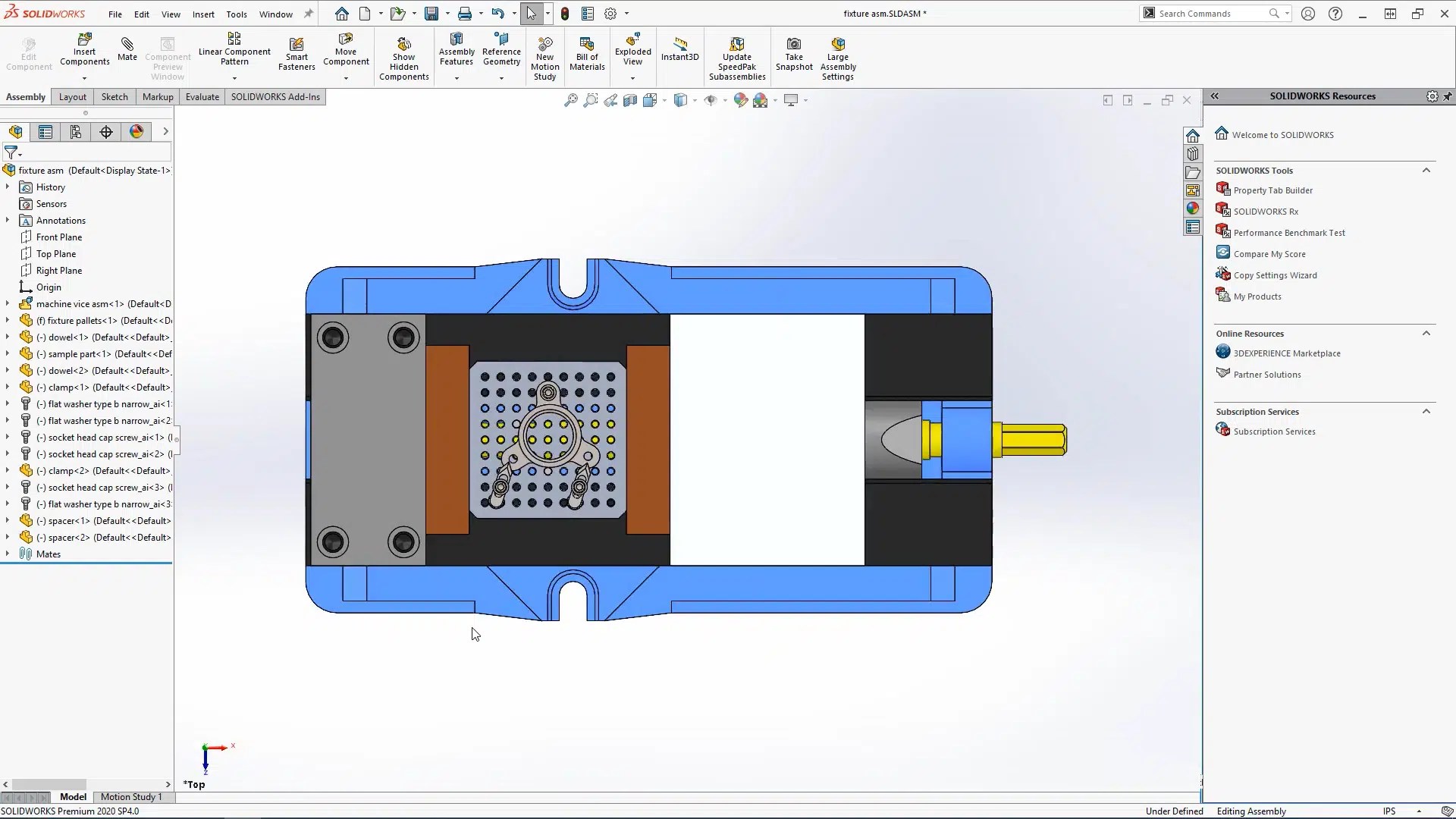Screen dimensions: 1456x819
Task: Pin the SOLIDWORKS Resources task pane
Action: coord(1448,96)
